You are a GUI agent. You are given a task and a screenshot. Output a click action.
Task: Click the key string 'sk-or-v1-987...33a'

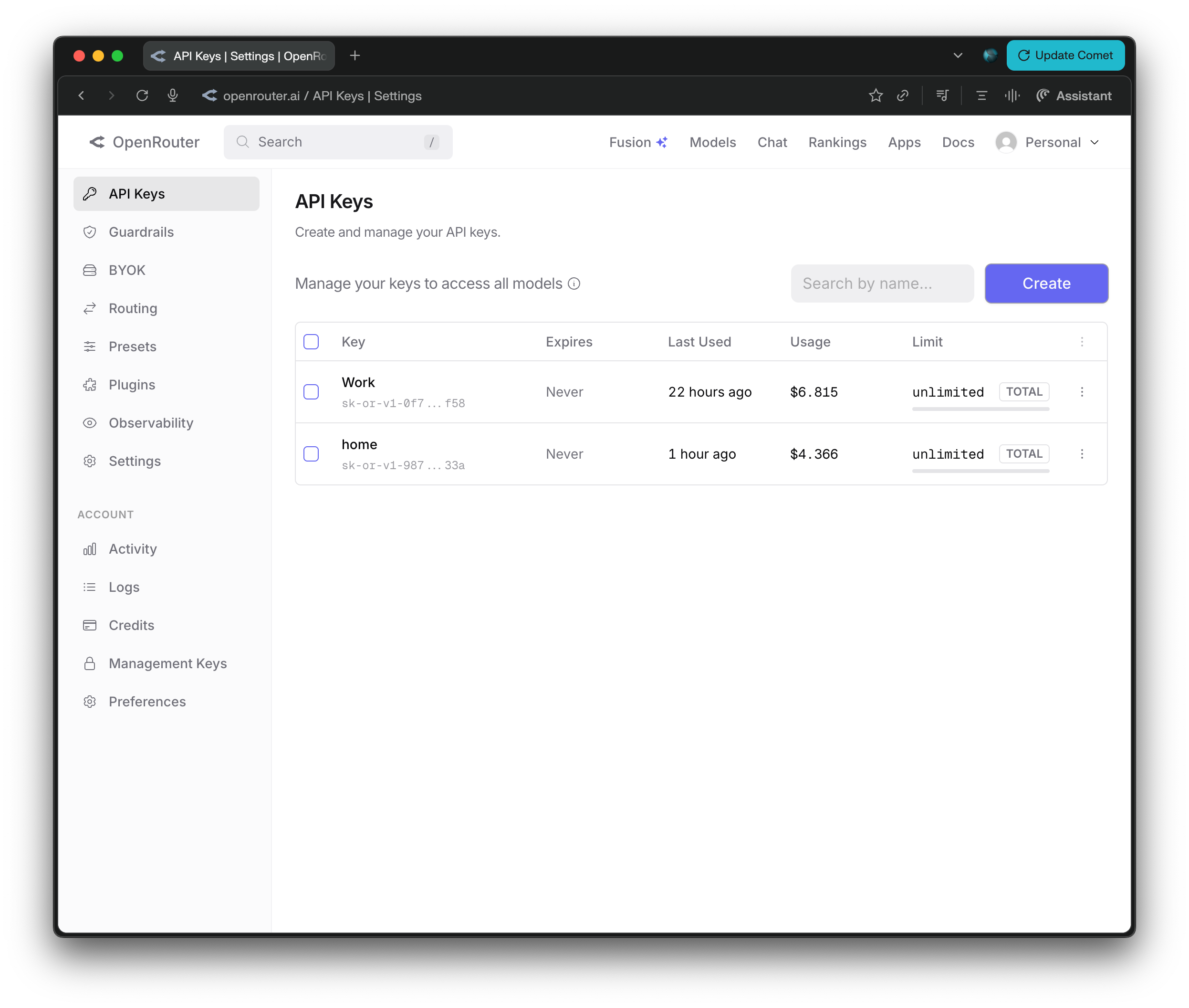point(403,466)
